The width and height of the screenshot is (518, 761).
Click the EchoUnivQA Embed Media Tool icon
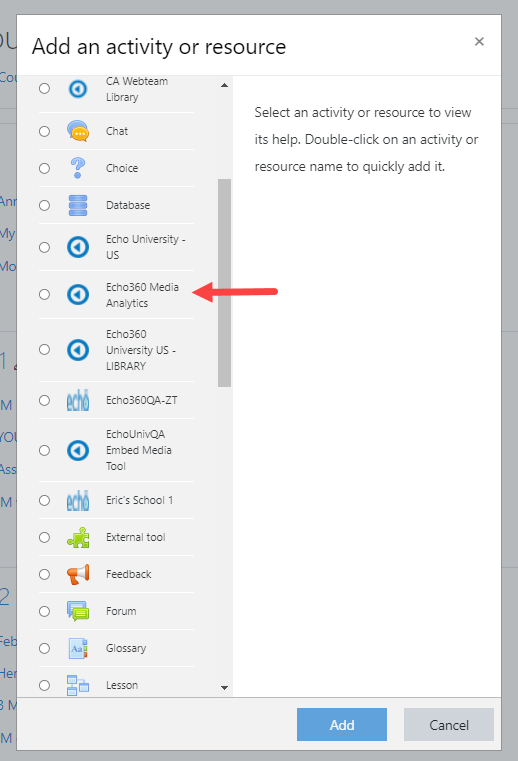click(78, 450)
